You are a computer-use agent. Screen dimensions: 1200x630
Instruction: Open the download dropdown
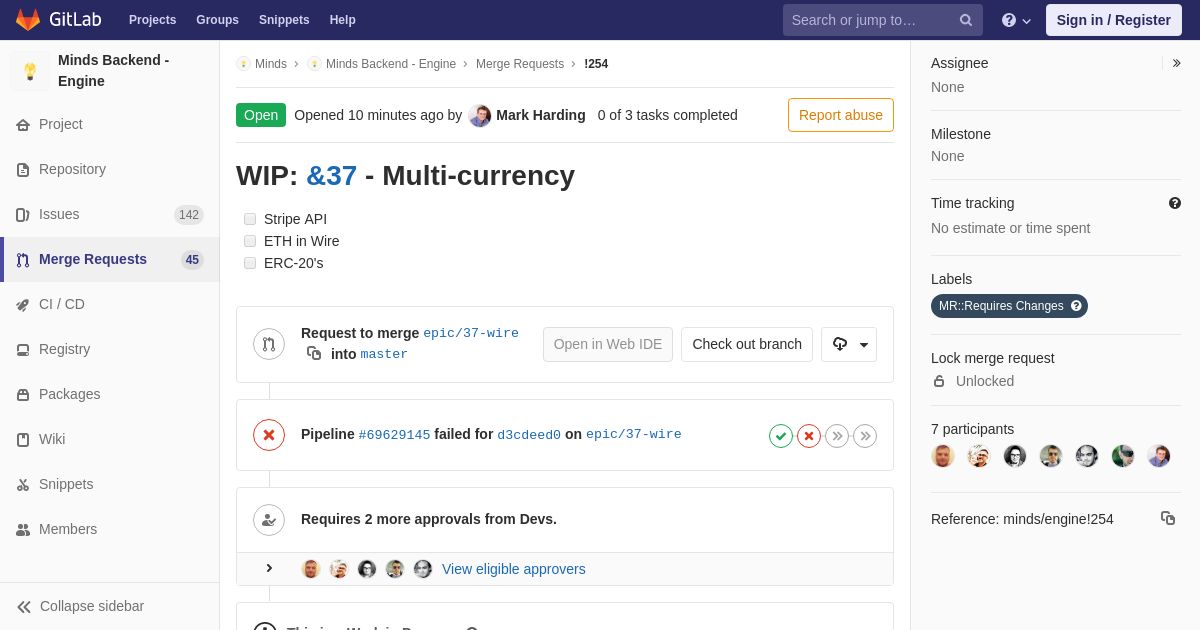coord(849,344)
